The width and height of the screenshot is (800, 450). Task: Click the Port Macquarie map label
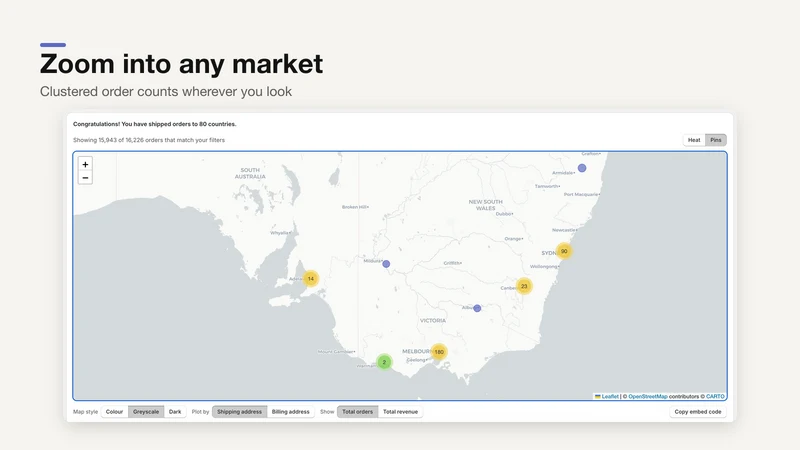582,194
